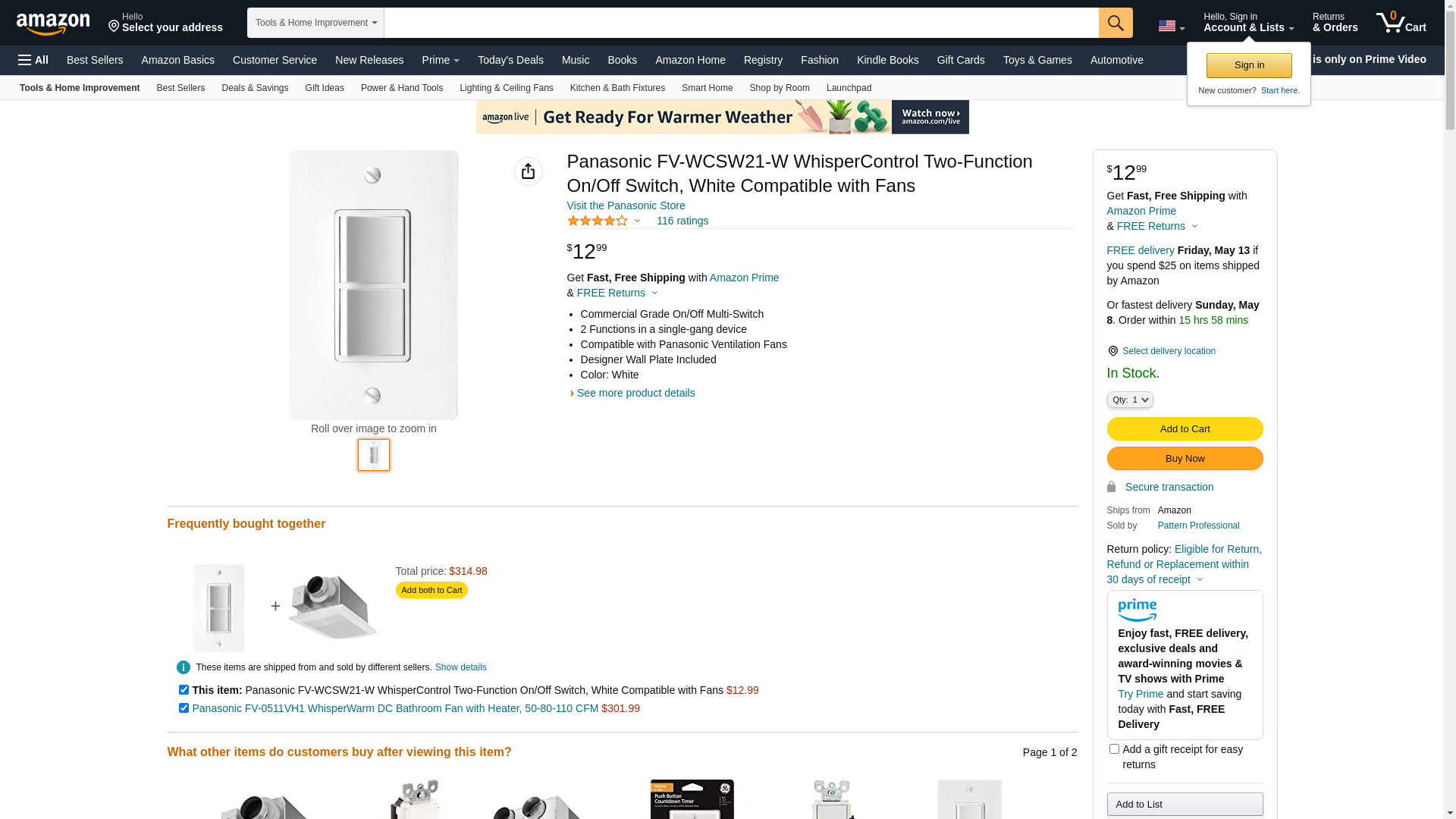Click the search magnifier button

point(1116,23)
